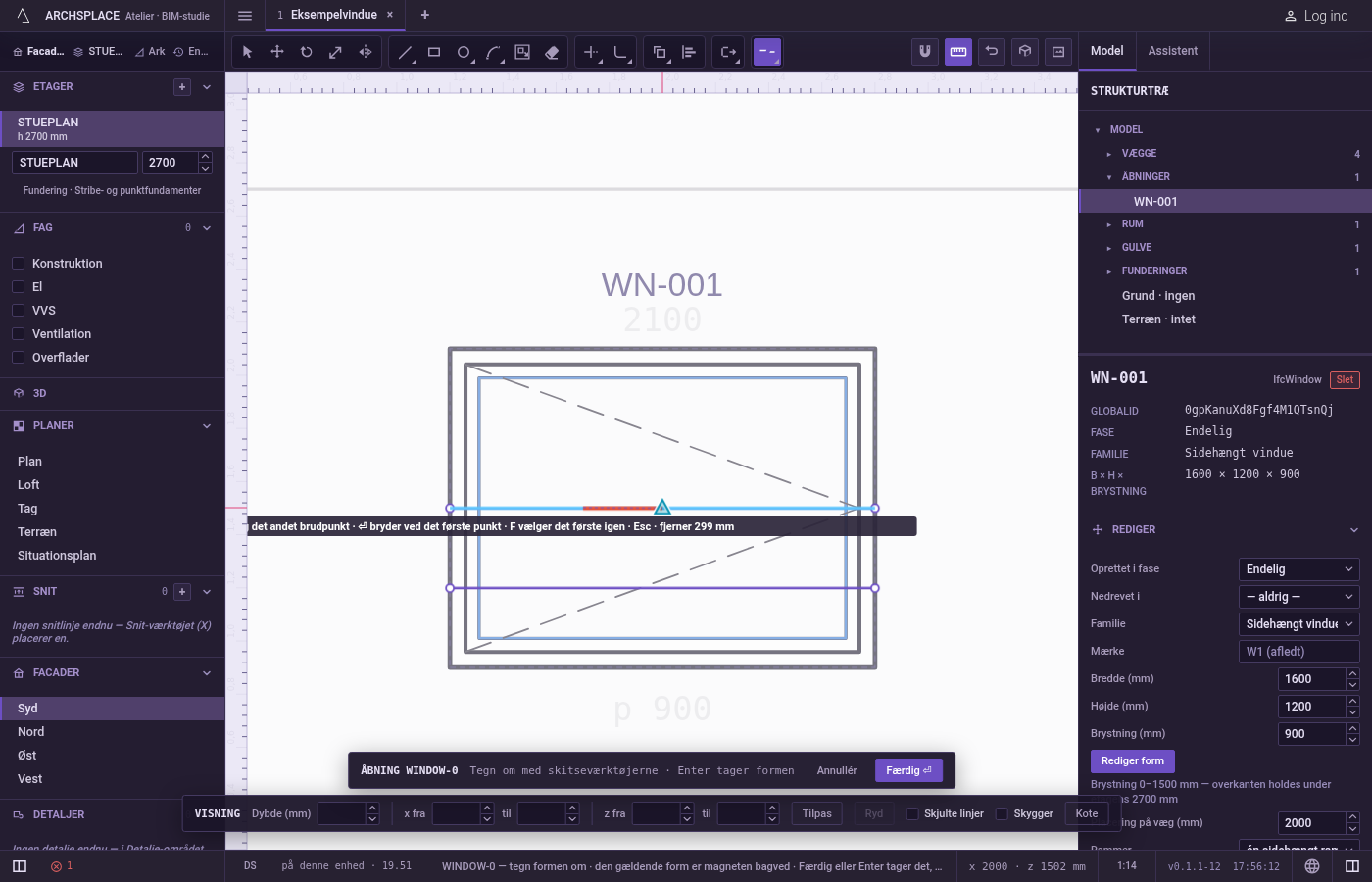
Task: Enable the Konstruktion discipline checkbox
Action: (x=18, y=264)
